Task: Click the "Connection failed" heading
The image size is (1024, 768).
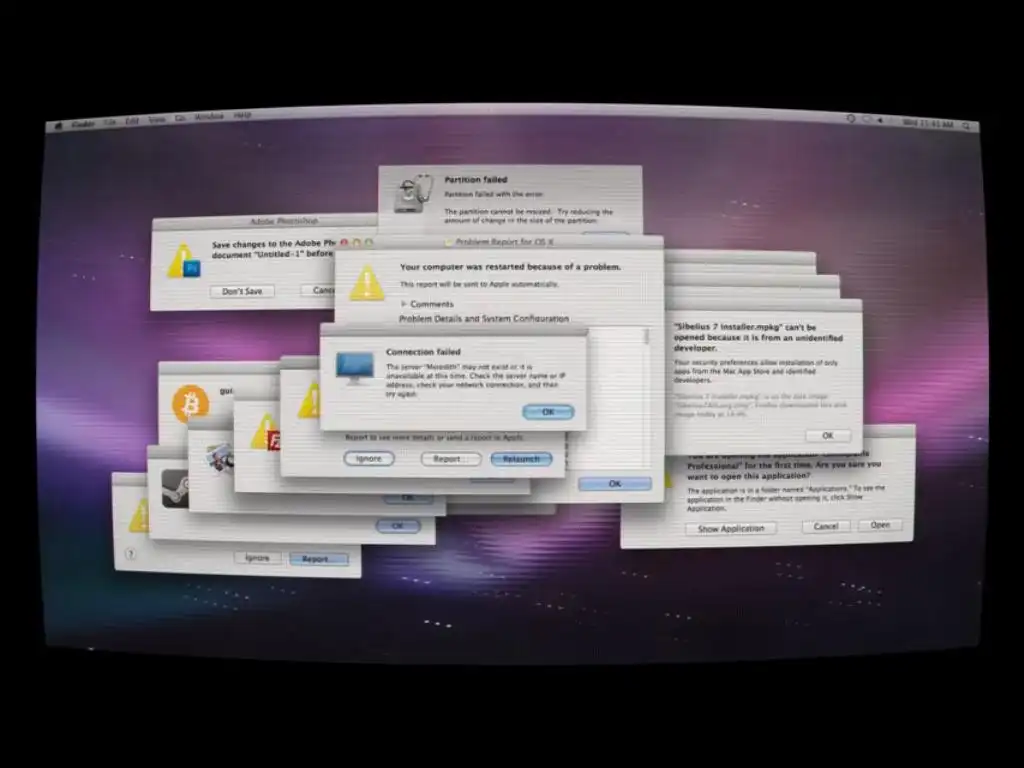Action: click(423, 352)
